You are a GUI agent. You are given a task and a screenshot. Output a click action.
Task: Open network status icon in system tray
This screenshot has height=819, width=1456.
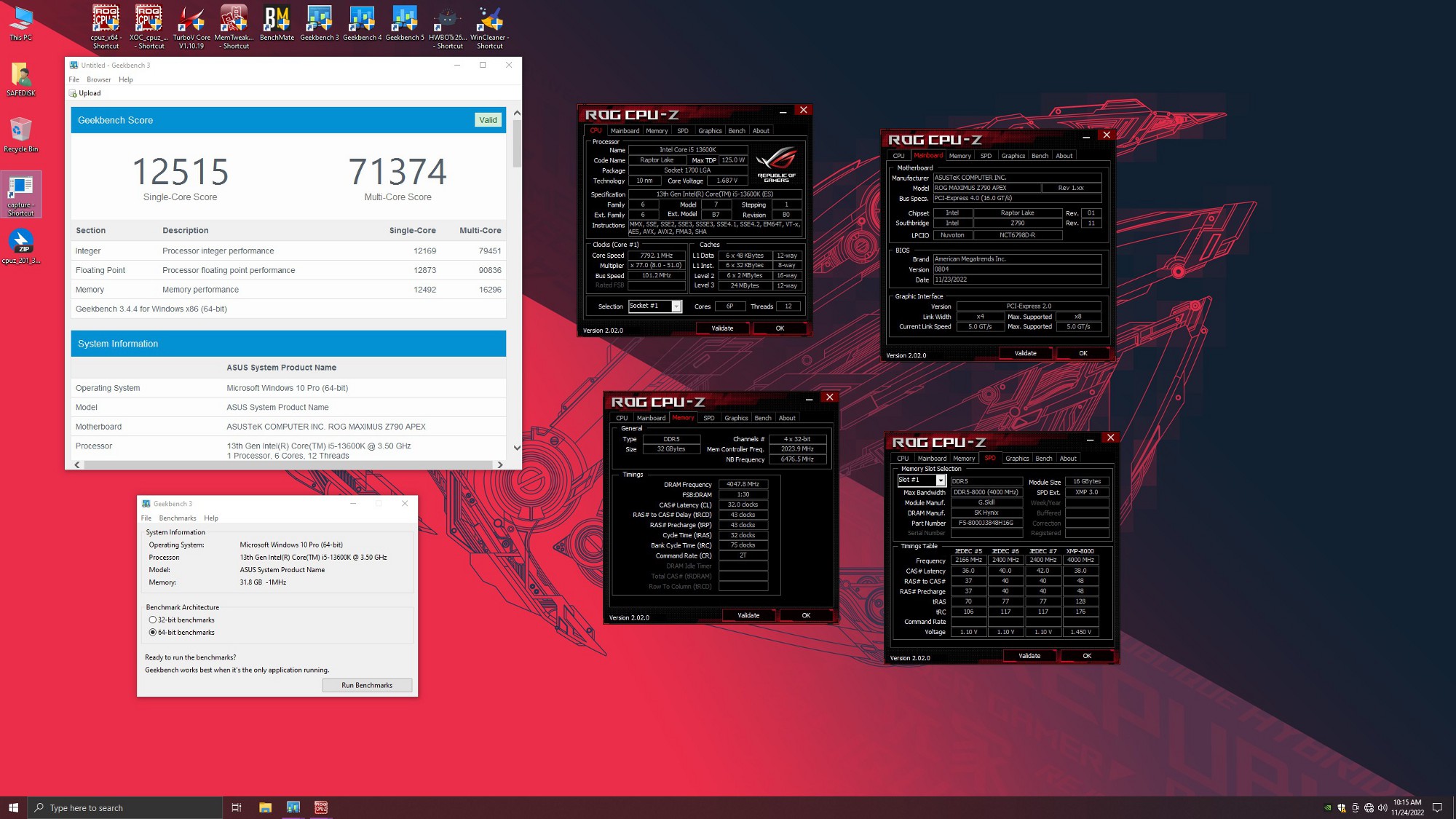[1369, 807]
